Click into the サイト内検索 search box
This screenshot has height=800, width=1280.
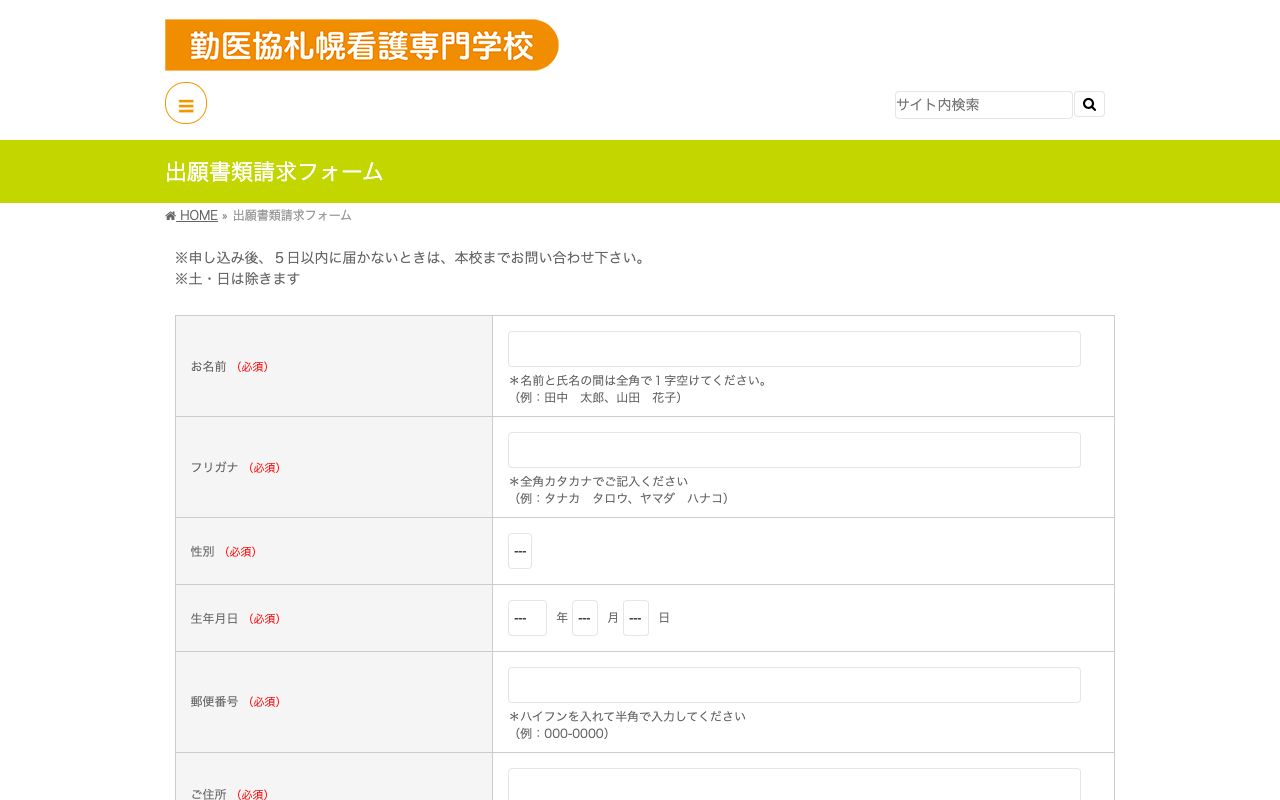(x=983, y=105)
